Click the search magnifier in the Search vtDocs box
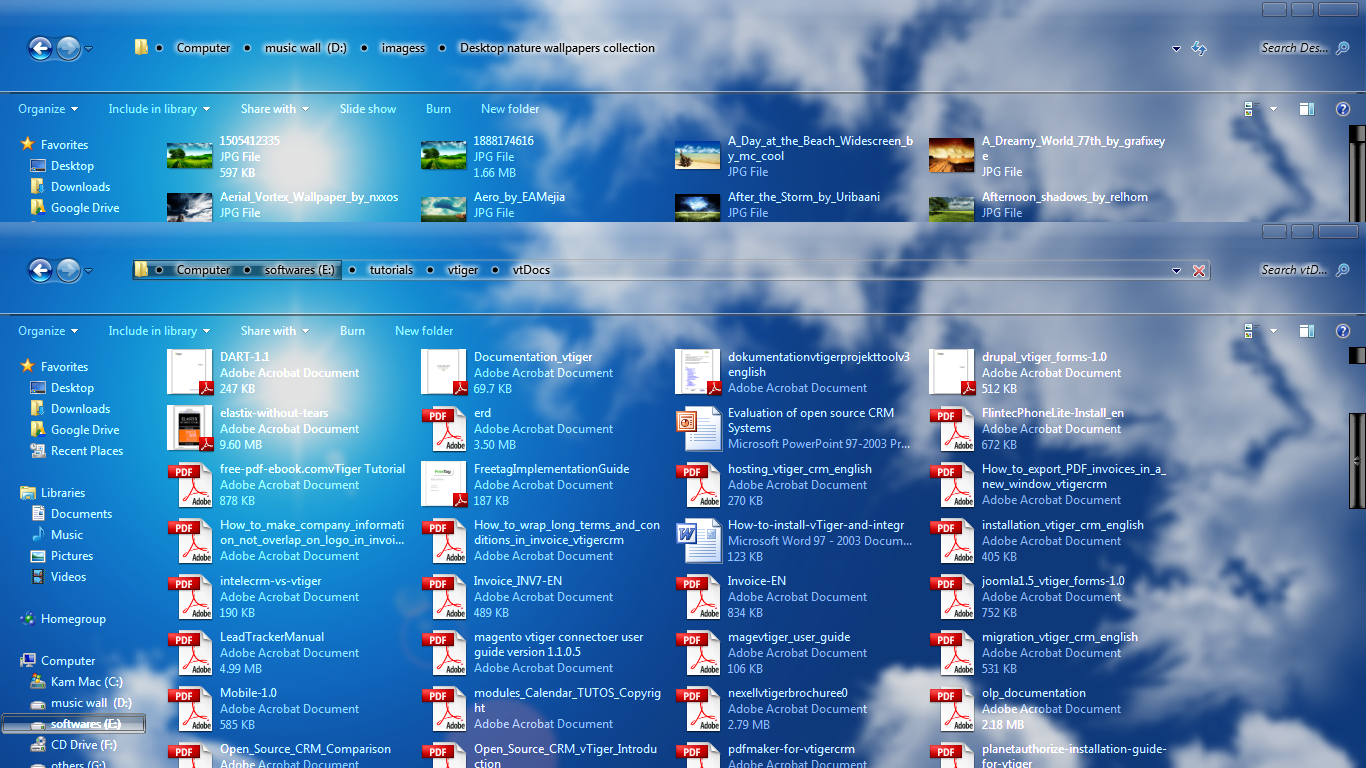 (x=1343, y=269)
